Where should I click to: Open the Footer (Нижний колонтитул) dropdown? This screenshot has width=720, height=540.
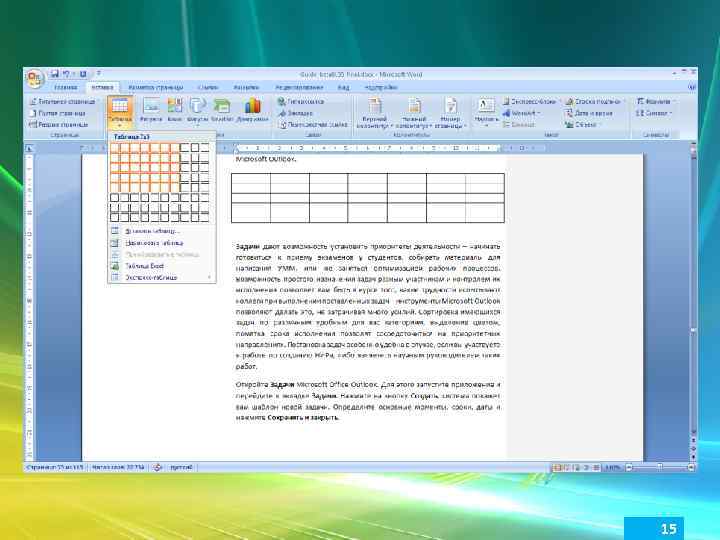click(x=414, y=112)
